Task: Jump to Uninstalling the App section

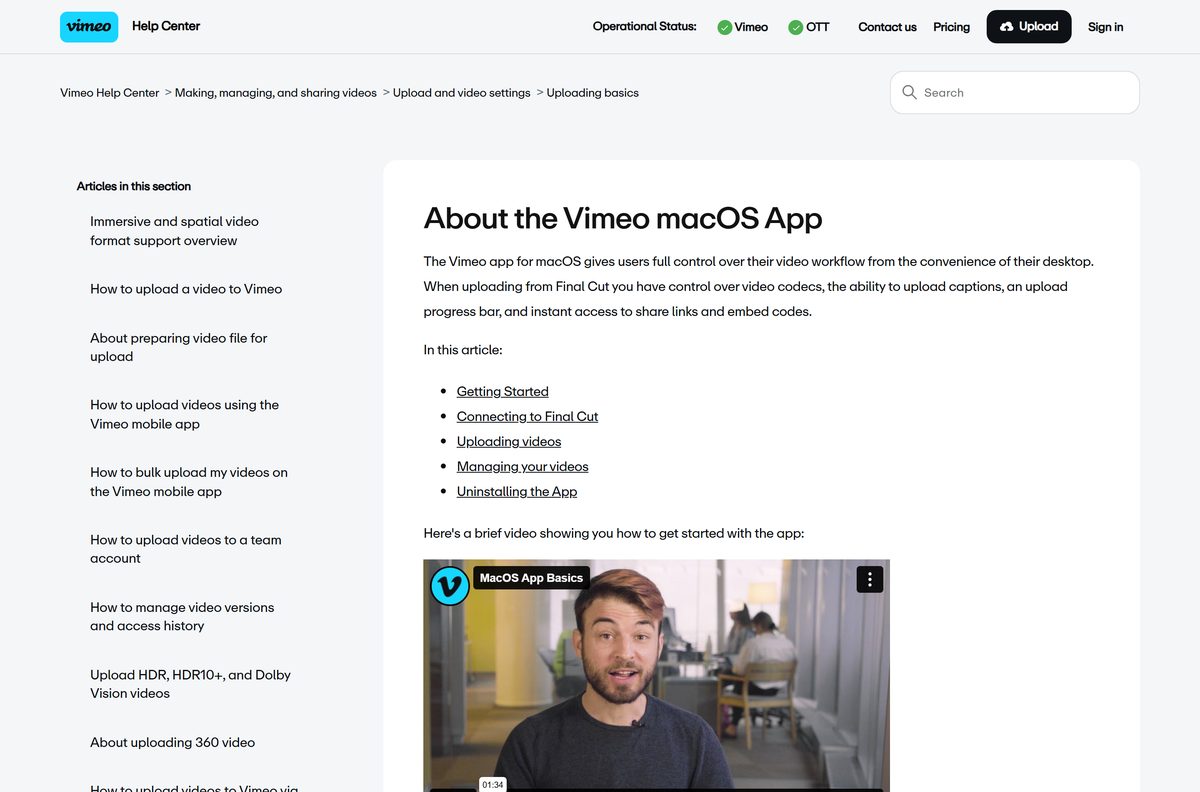Action: point(517,491)
